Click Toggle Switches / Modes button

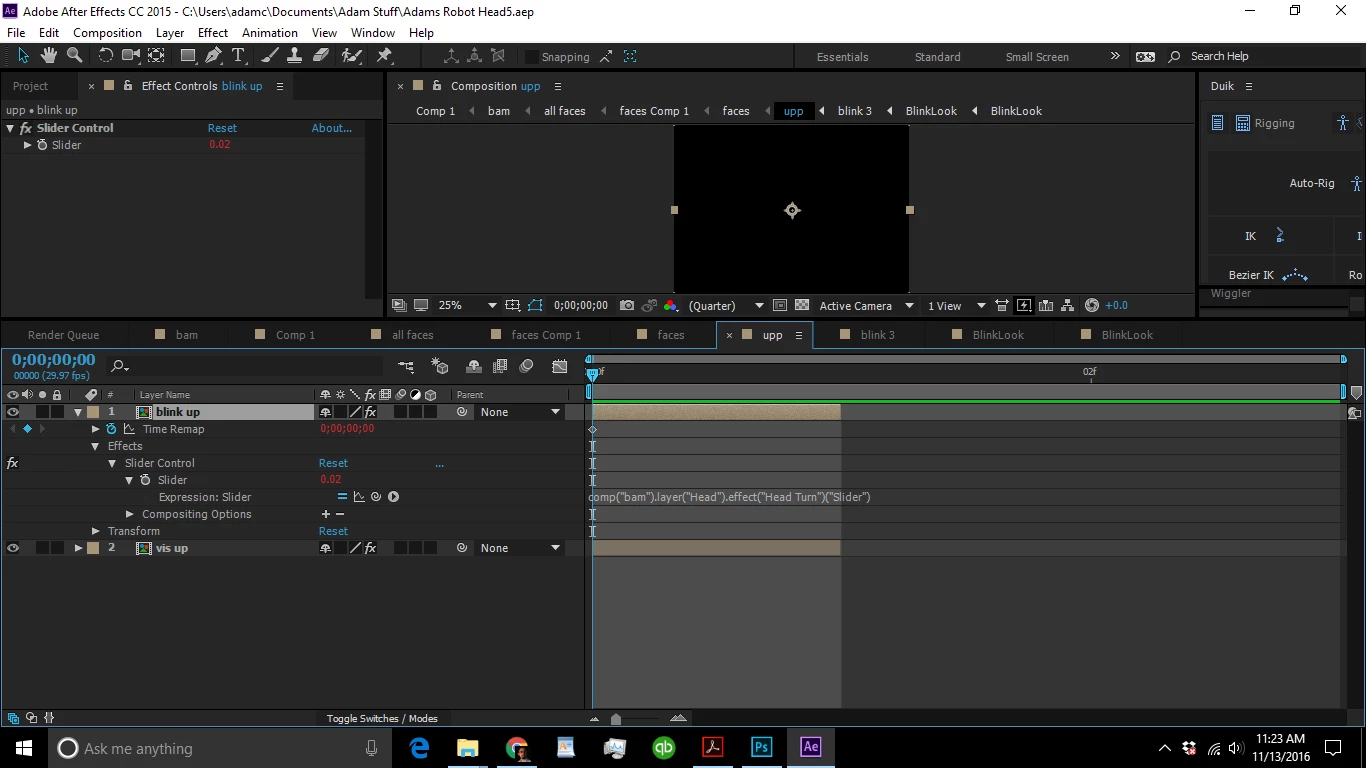click(382, 718)
